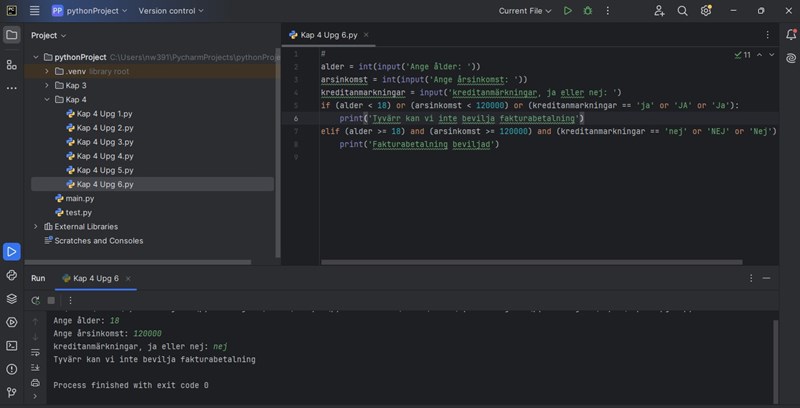Rerun Kap 4 Upg 6 in Run panel
Viewport: 800px width, 408px height.
(36, 300)
